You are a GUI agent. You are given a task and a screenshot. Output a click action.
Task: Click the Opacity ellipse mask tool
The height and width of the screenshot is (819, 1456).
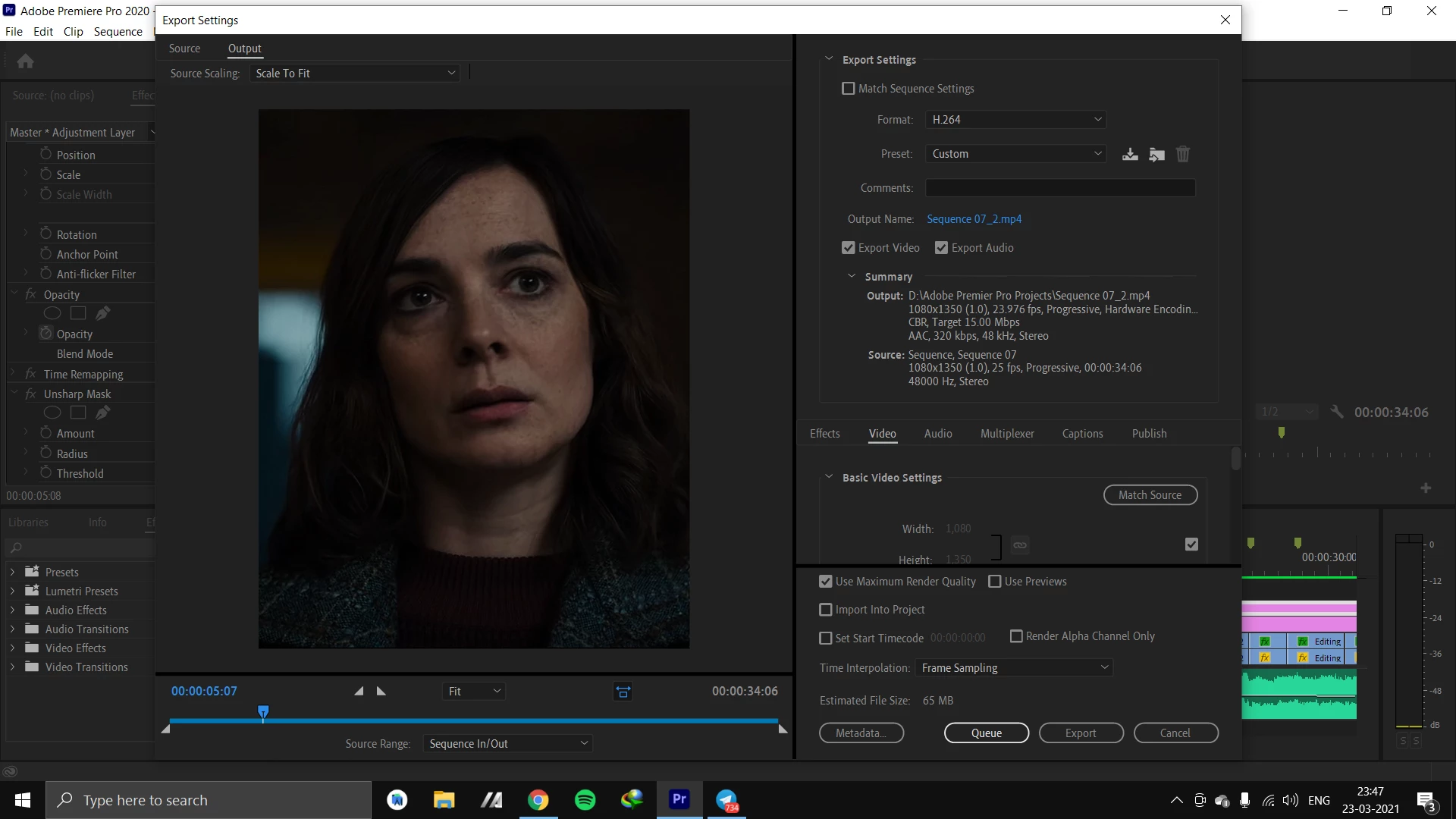point(52,313)
